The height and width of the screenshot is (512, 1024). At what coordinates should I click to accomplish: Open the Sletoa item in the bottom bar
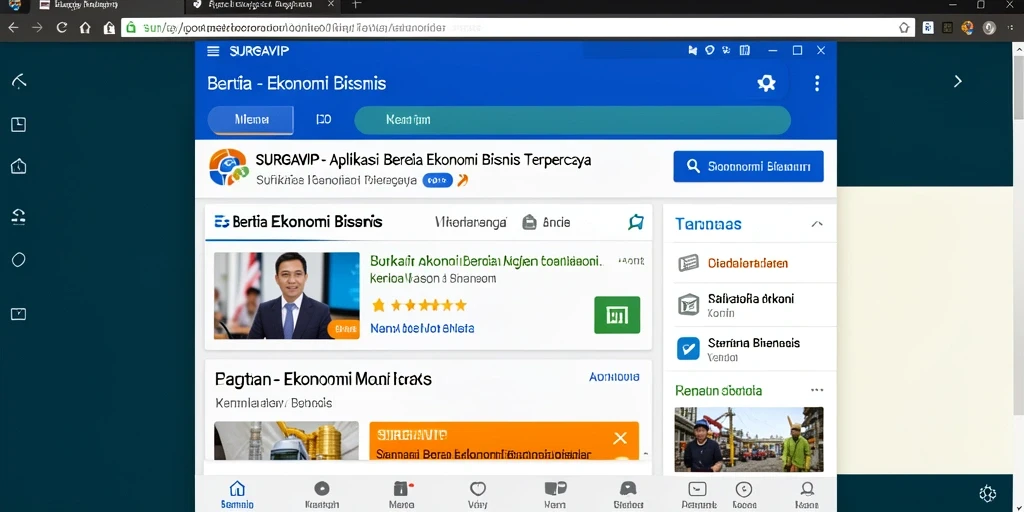pyautogui.click(x=628, y=495)
